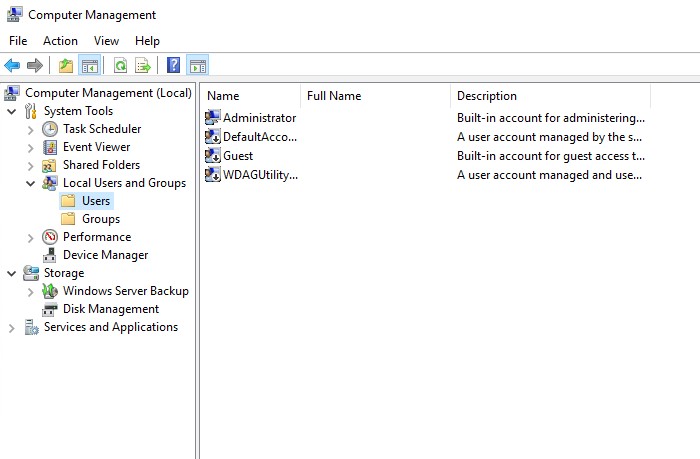Collapse the System Tools node
Viewport: 700px width, 459px height.
coord(12,111)
